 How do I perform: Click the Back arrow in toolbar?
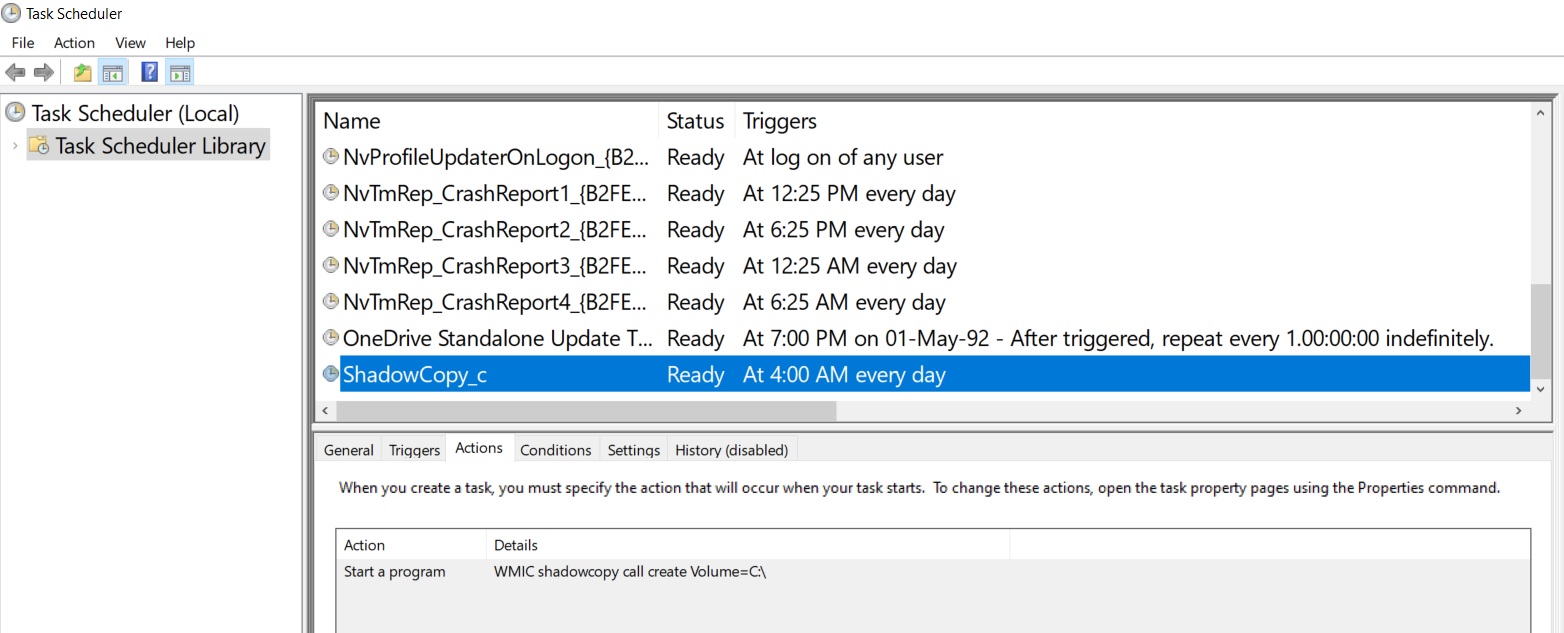coord(15,72)
